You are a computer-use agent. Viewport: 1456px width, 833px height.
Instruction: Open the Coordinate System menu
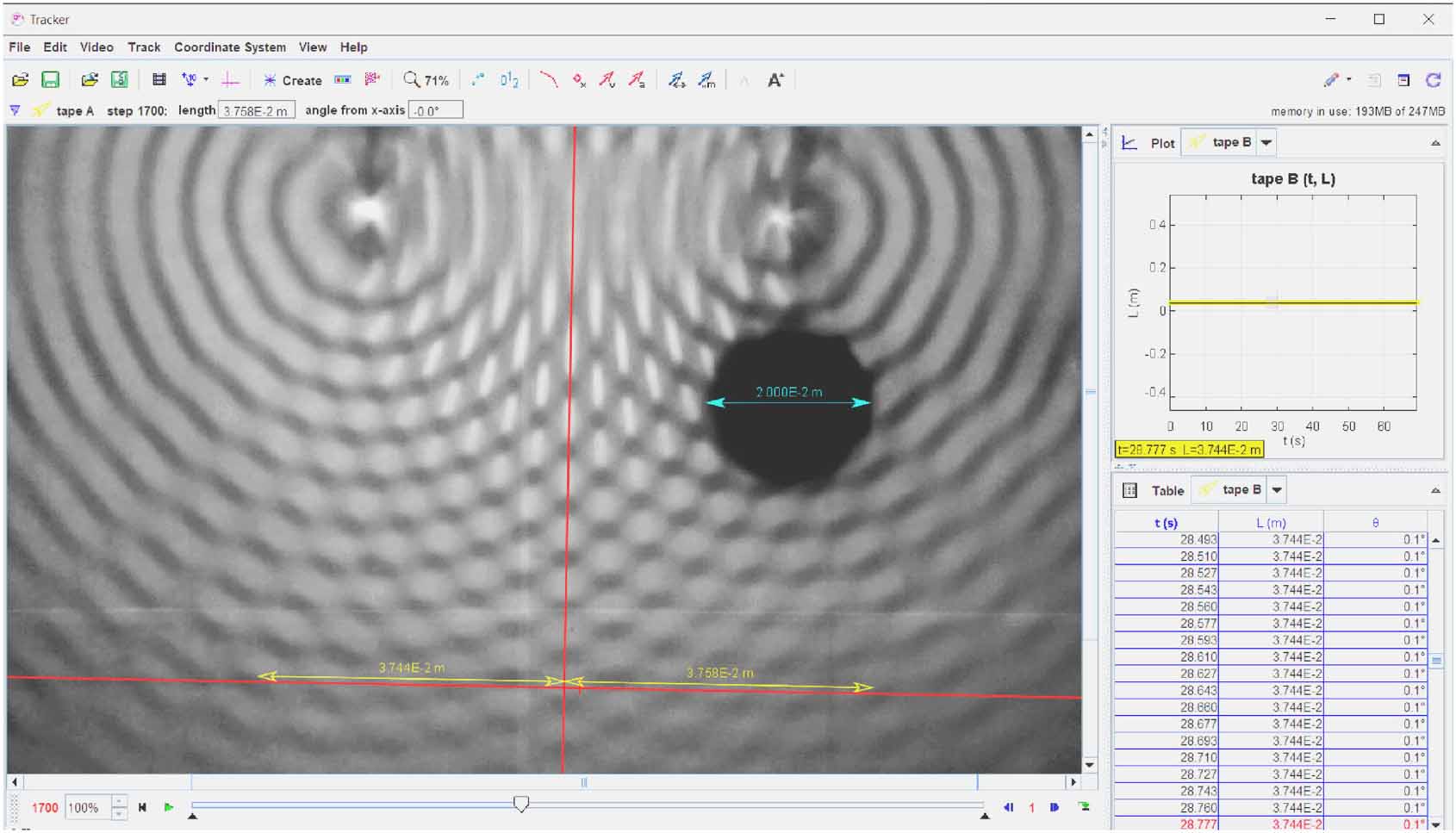[229, 47]
